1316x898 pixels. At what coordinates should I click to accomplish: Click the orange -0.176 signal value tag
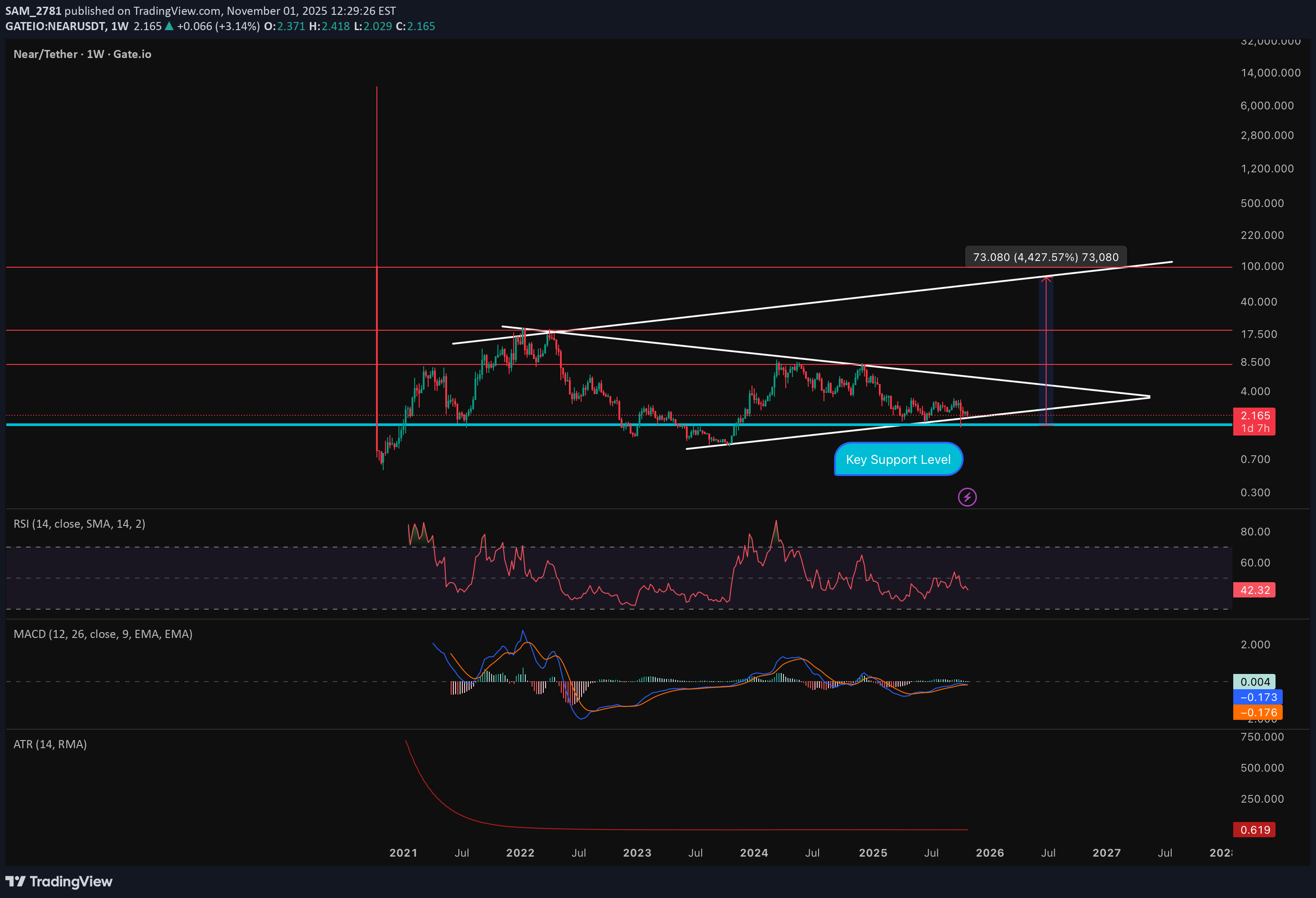coord(1258,713)
